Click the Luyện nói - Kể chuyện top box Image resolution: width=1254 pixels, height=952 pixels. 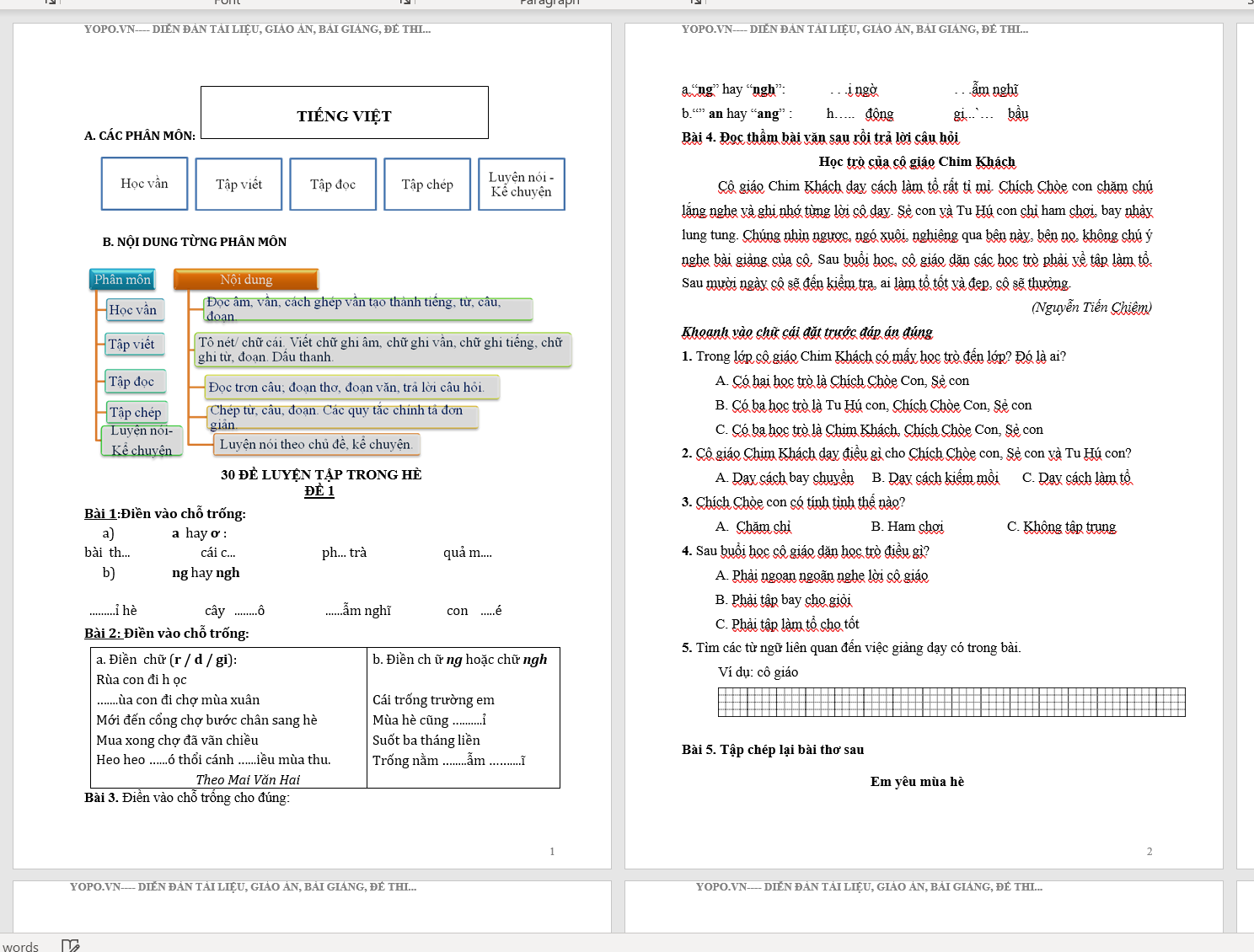[521, 185]
